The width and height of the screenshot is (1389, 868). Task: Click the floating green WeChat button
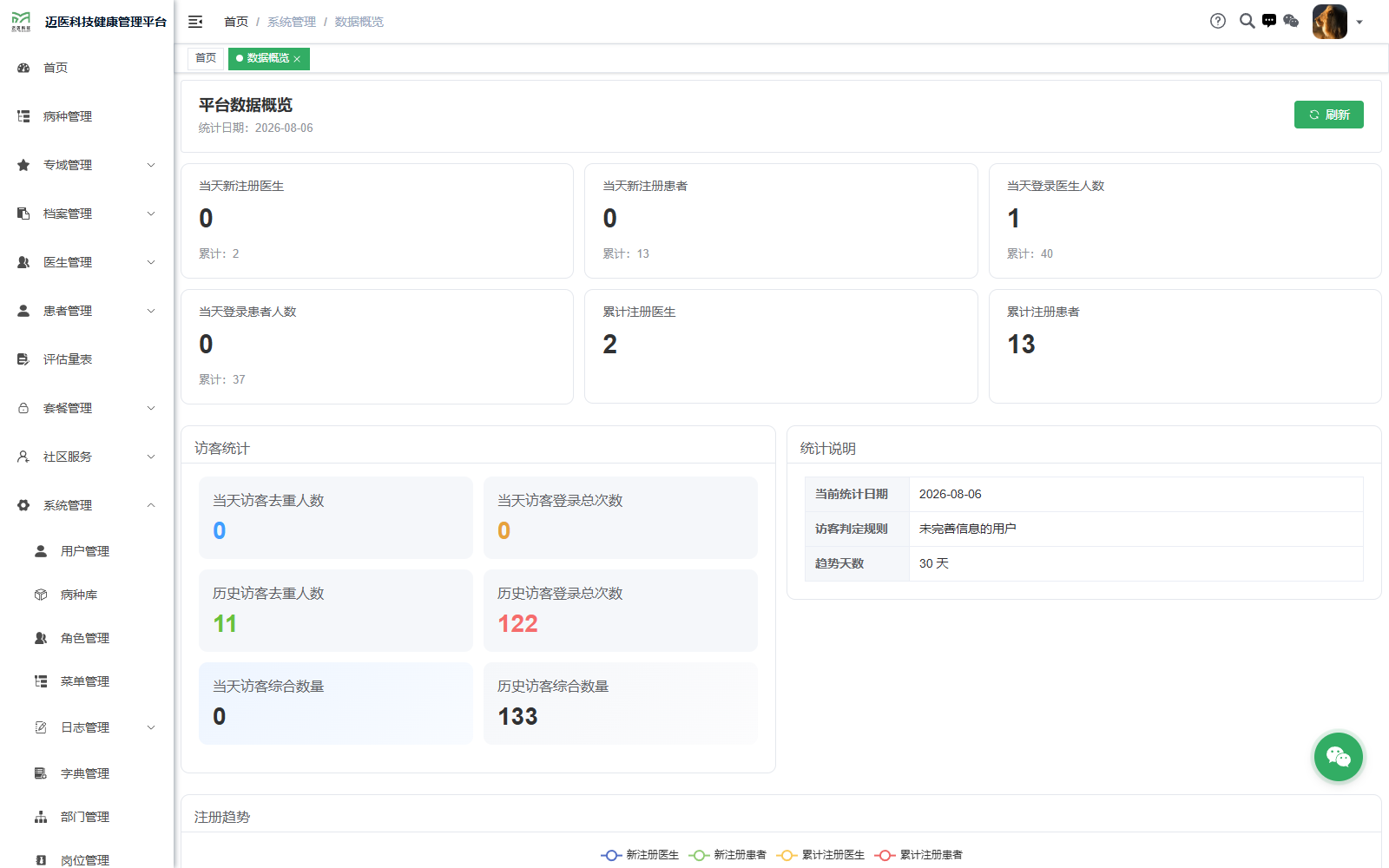click(x=1338, y=757)
